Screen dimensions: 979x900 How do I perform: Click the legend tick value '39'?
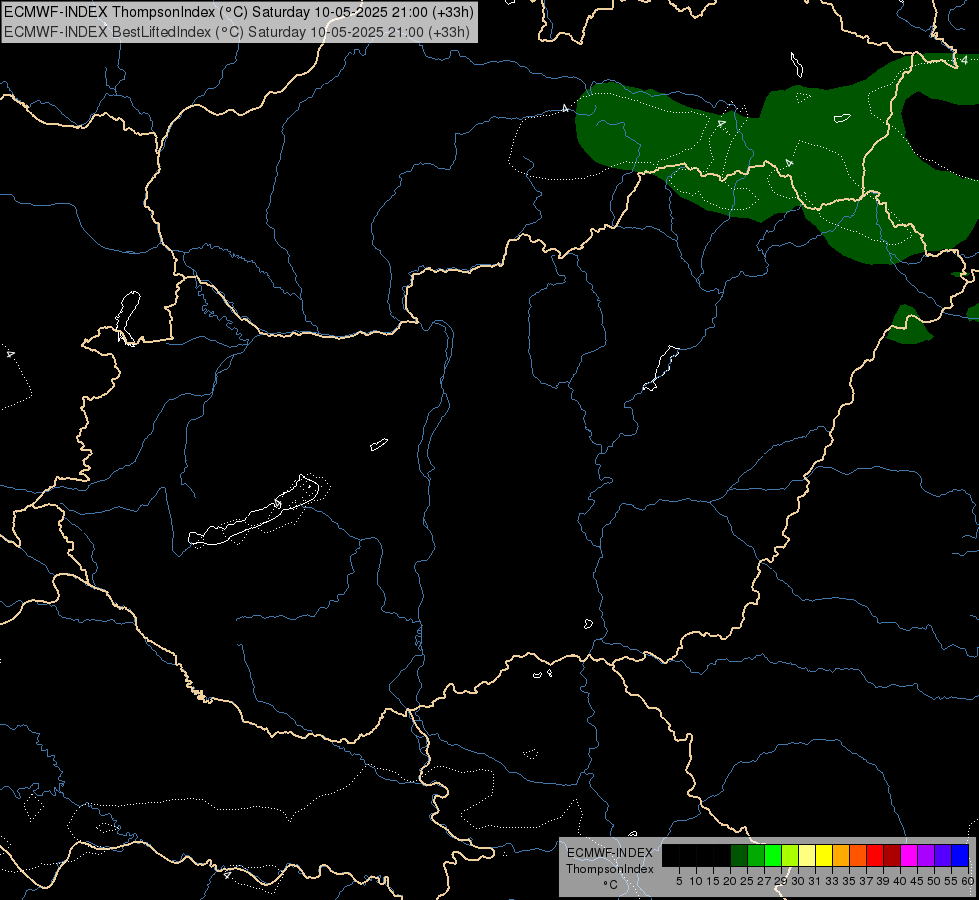[x=883, y=881]
